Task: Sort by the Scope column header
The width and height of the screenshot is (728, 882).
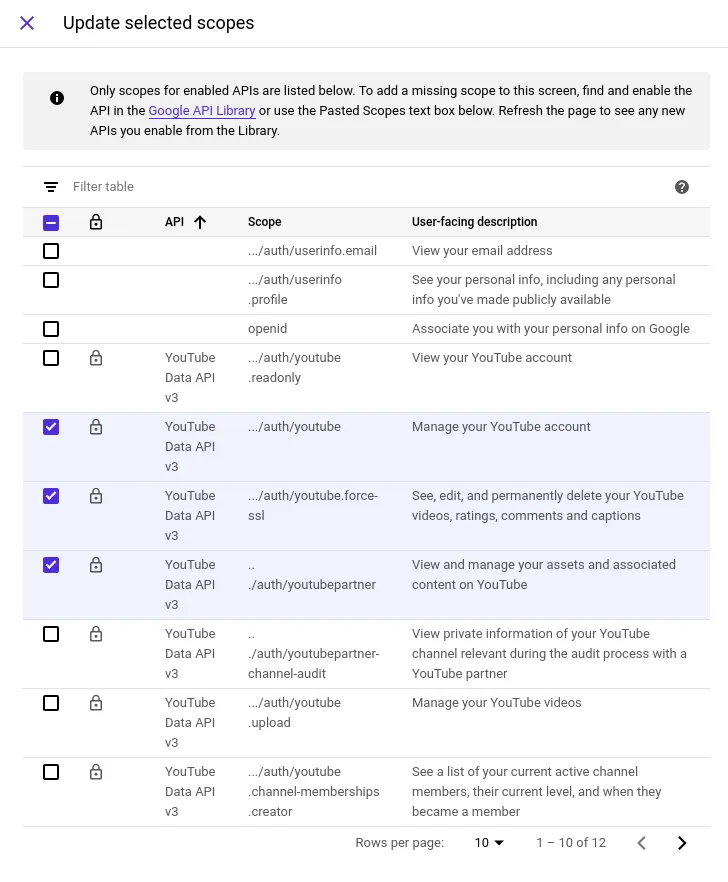Action: tap(265, 222)
